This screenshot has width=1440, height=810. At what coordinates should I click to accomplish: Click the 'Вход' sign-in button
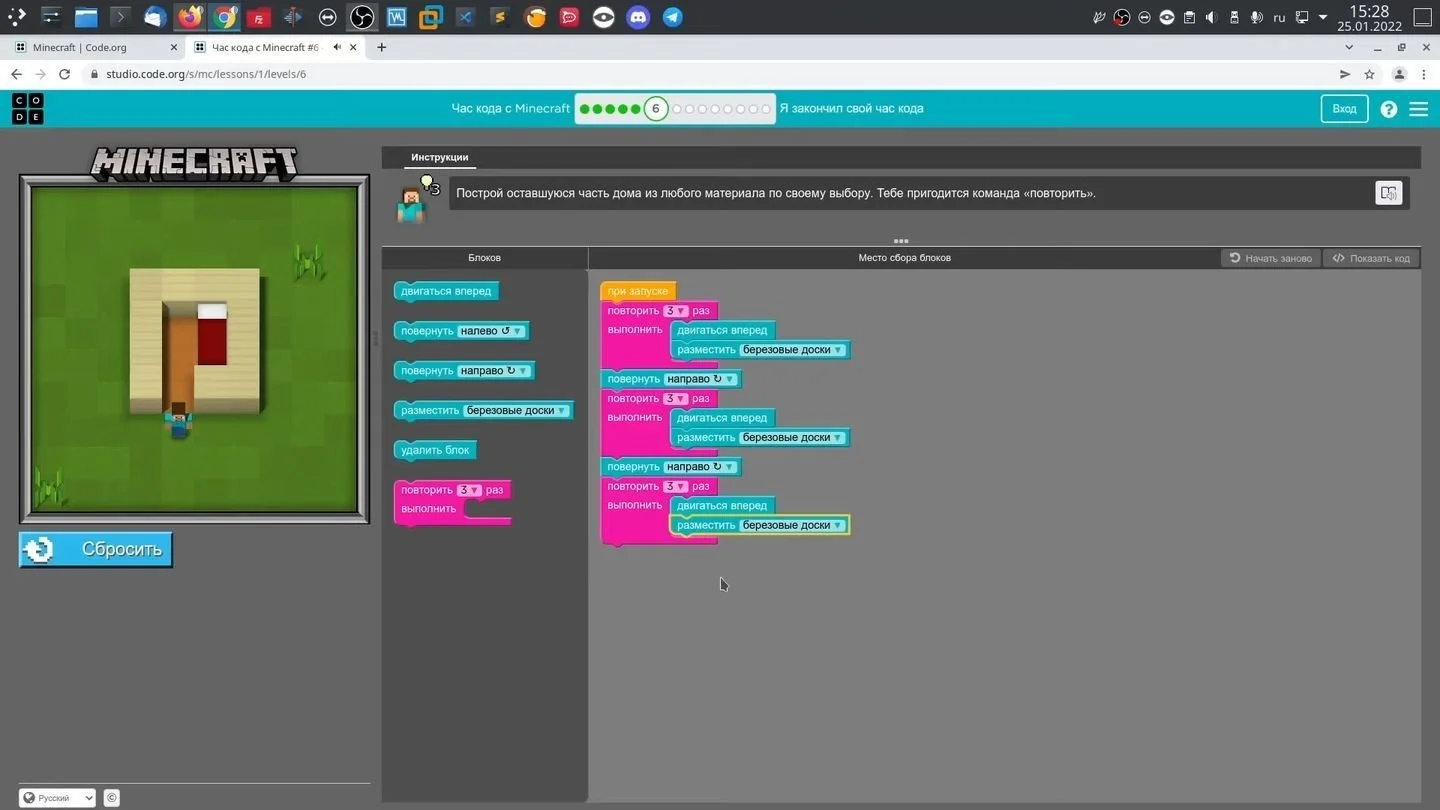tap(1345, 109)
